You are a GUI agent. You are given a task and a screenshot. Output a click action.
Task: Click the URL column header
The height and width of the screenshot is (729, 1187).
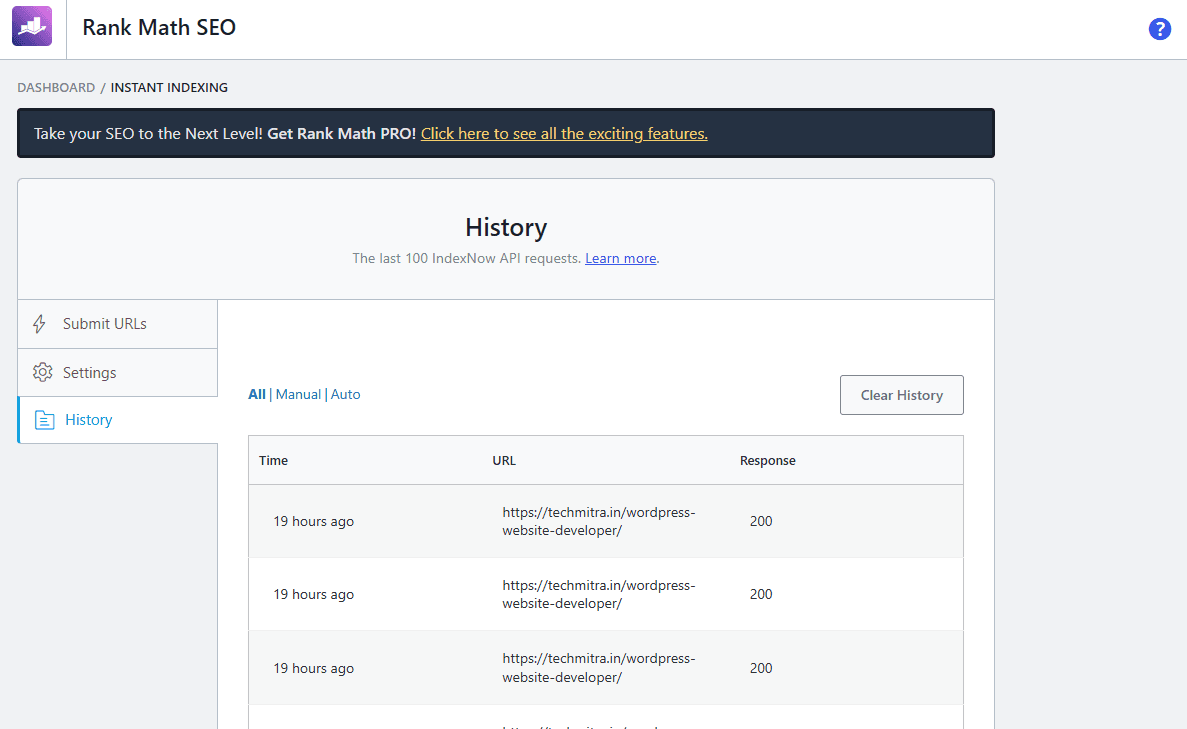tap(504, 460)
